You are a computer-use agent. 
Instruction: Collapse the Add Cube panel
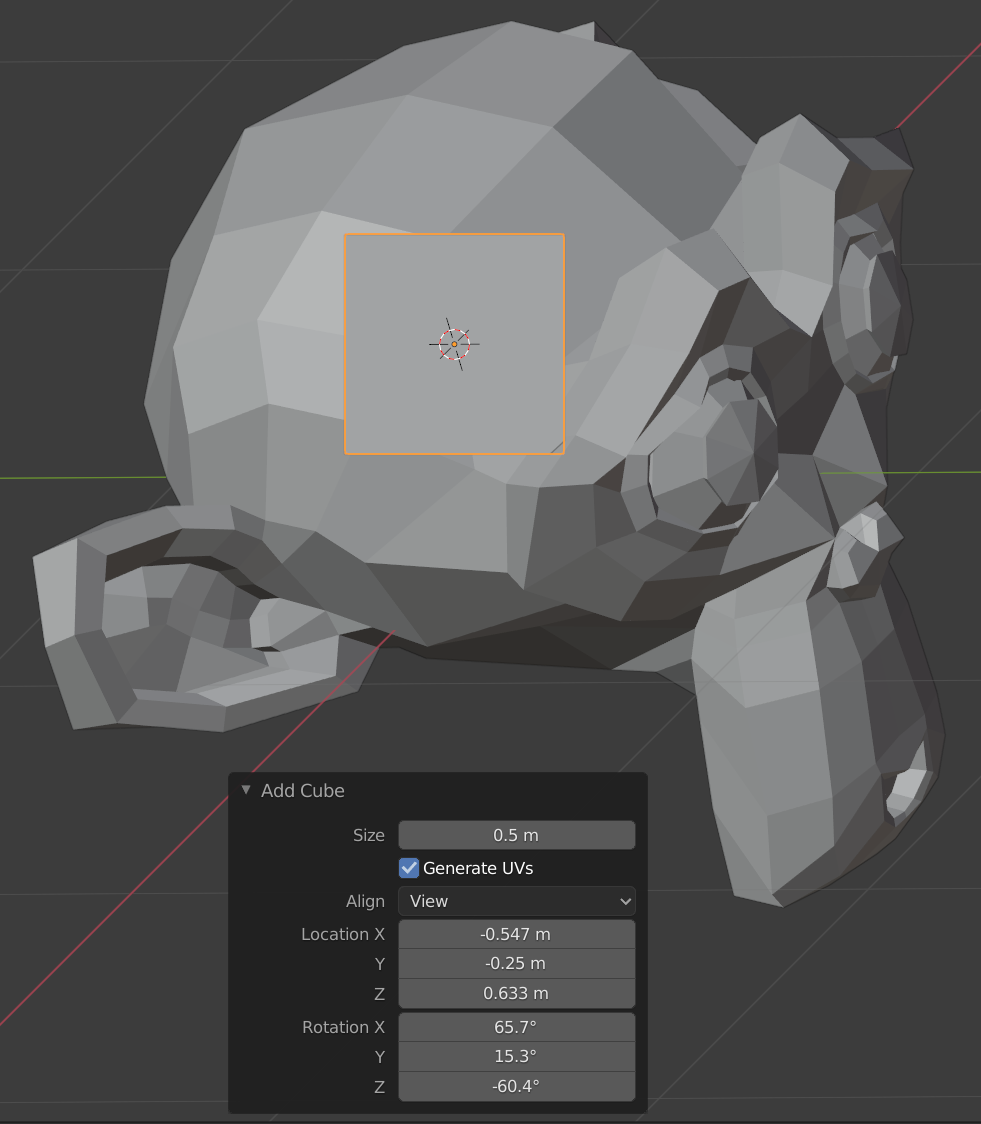[245, 790]
